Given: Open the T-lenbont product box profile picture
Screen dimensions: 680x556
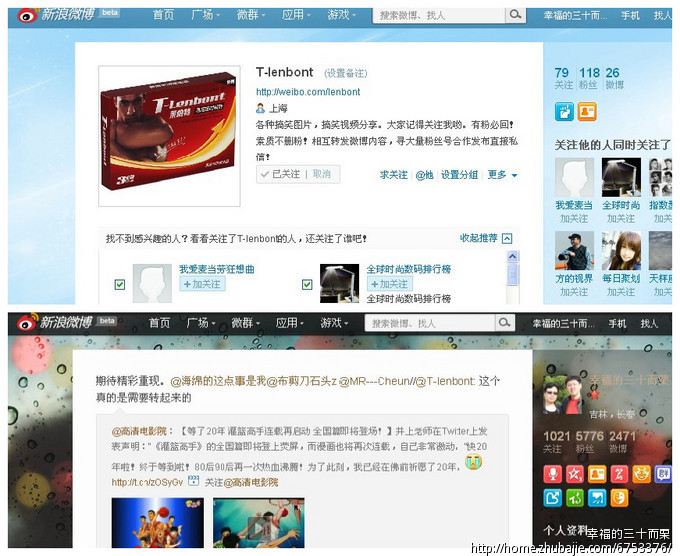Looking at the screenshot, I should coord(171,128).
